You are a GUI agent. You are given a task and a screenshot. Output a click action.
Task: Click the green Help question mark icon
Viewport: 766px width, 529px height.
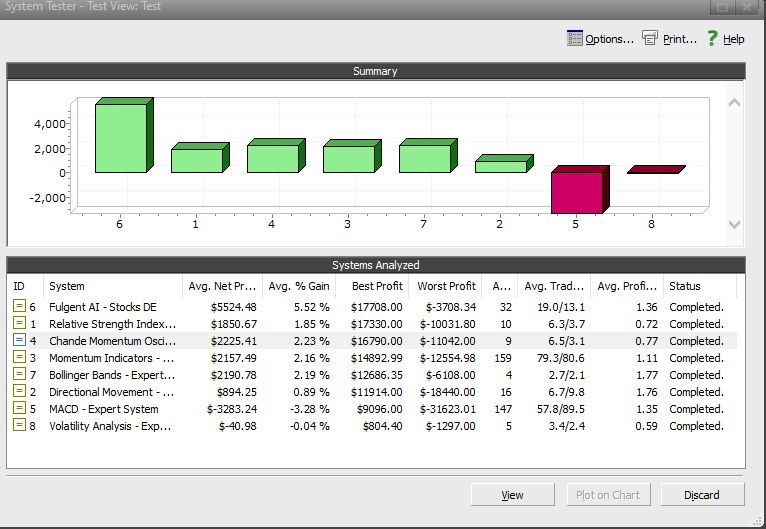tap(712, 39)
